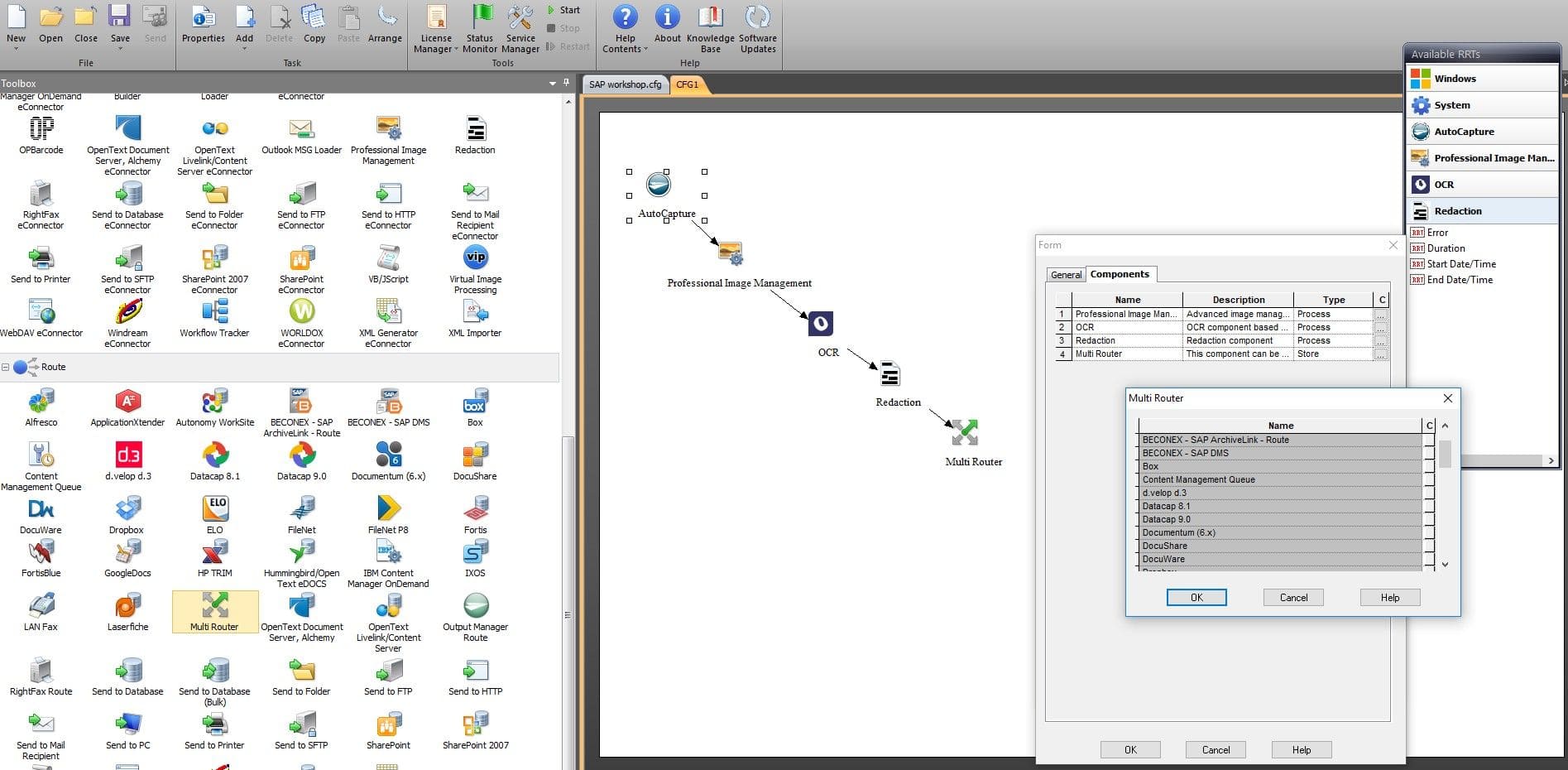This screenshot has width=1568, height=770.
Task: Choose the Dropbox route component
Action: click(x=127, y=515)
